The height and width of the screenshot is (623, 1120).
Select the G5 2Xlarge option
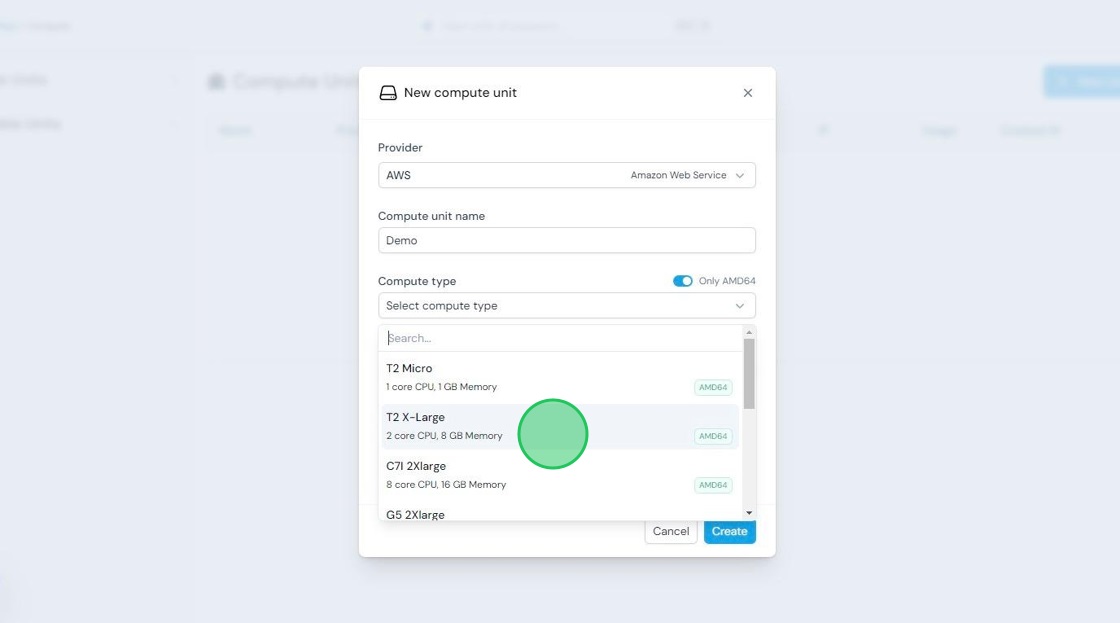point(560,513)
